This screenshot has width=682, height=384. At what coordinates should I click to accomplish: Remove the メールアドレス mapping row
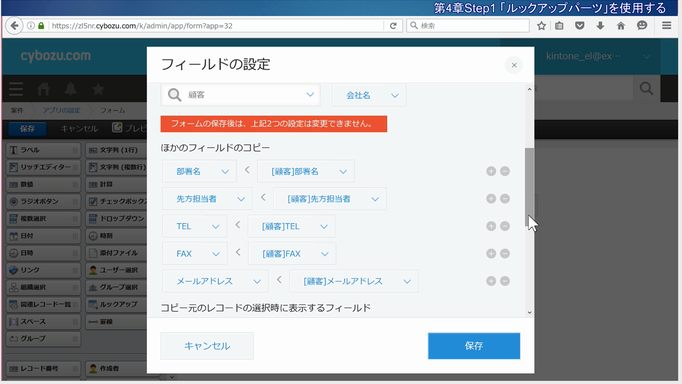click(x=505, y=281)
